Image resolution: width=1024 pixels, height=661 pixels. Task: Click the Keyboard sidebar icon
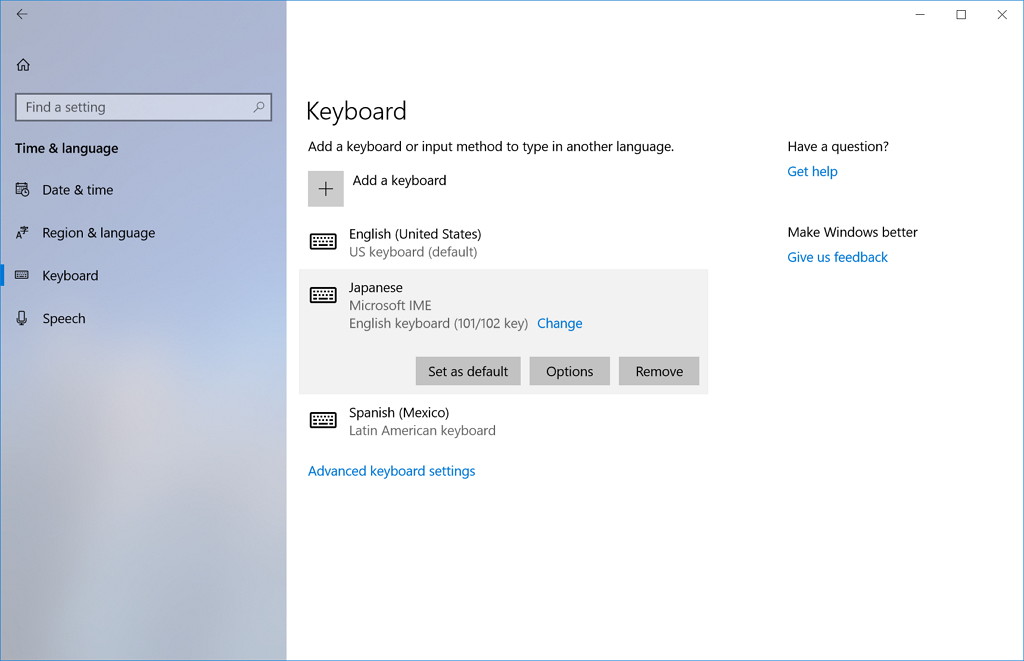22,275
